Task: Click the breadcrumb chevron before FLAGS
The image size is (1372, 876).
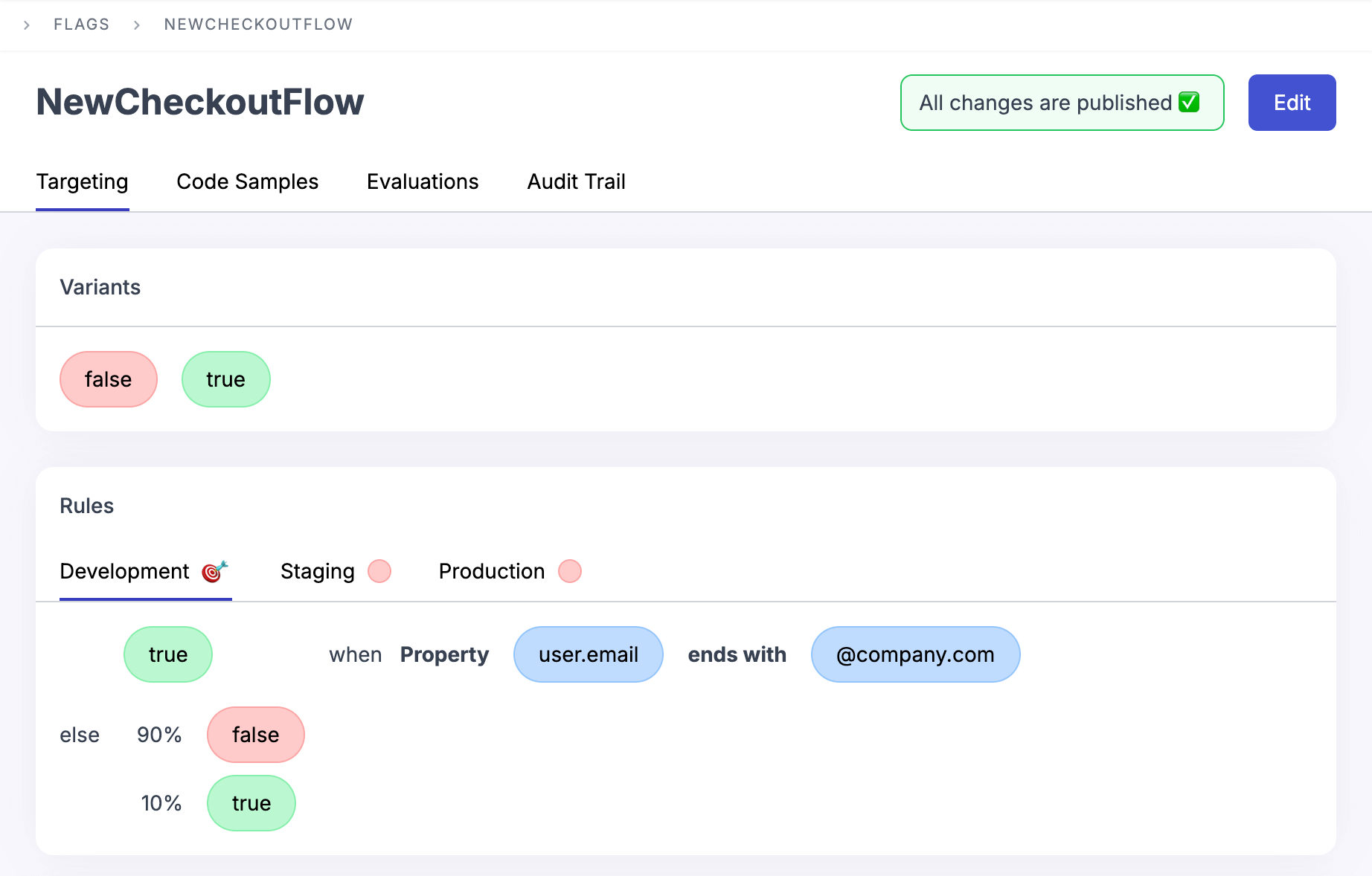Action: point(27,25)
